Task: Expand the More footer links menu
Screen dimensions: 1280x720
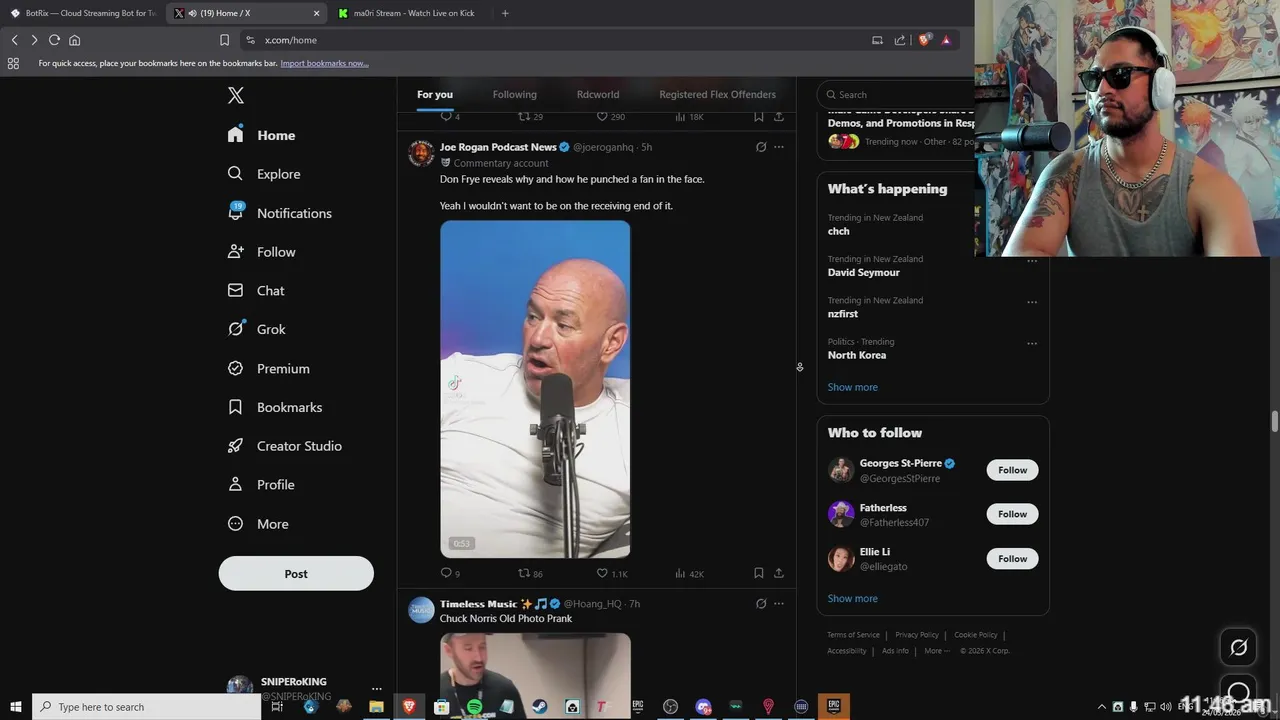Action: [937, 651]
